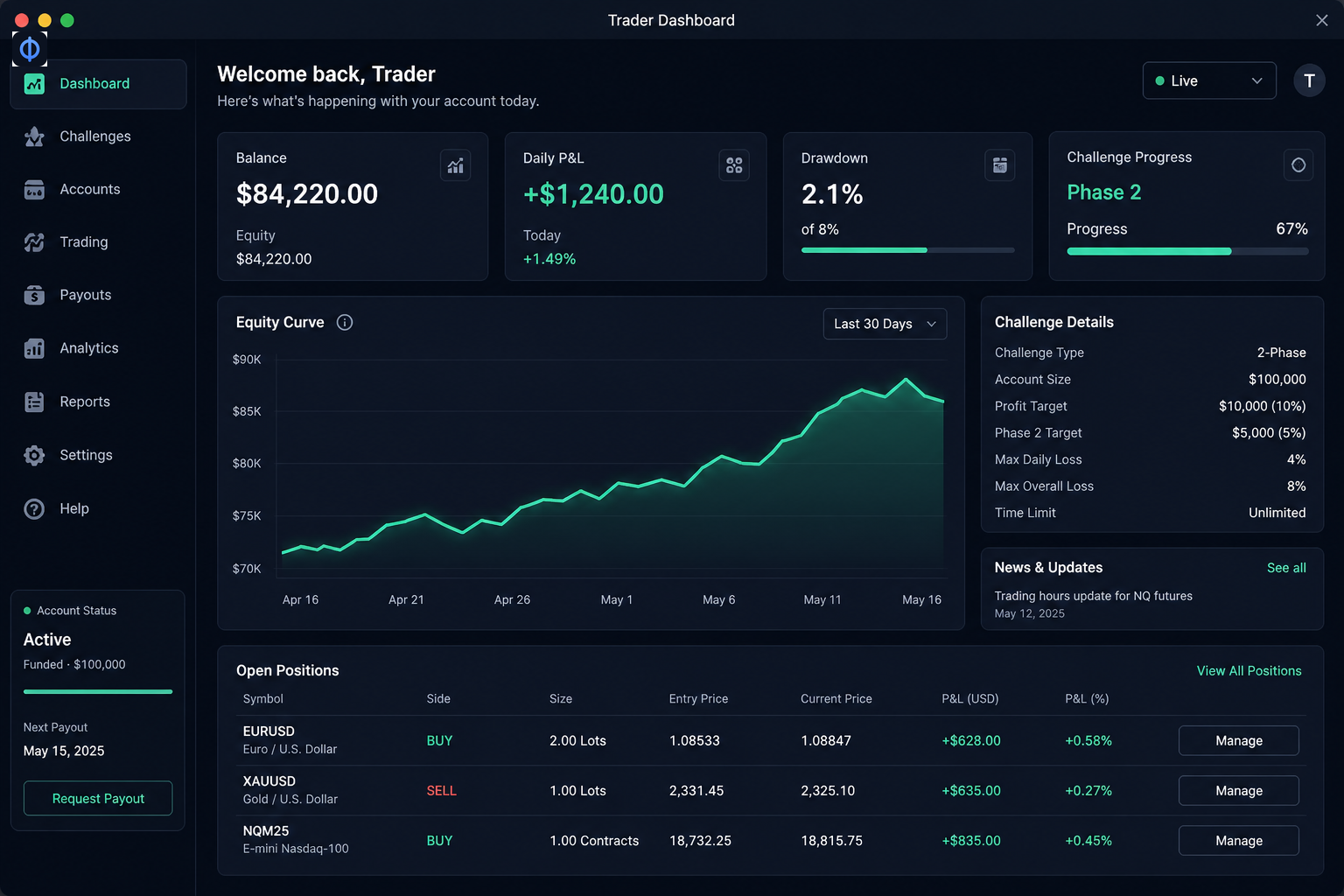Image resolution: width=1344 pixels, height=896 pixels.
Task: Manage the EURUSD position
Action: pos(1238,740)
